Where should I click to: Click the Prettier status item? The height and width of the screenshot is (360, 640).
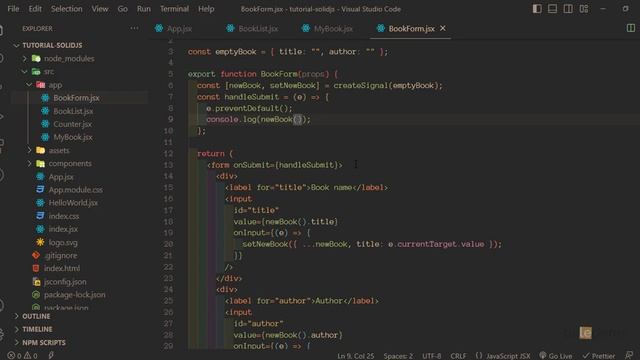pos(598,356)
